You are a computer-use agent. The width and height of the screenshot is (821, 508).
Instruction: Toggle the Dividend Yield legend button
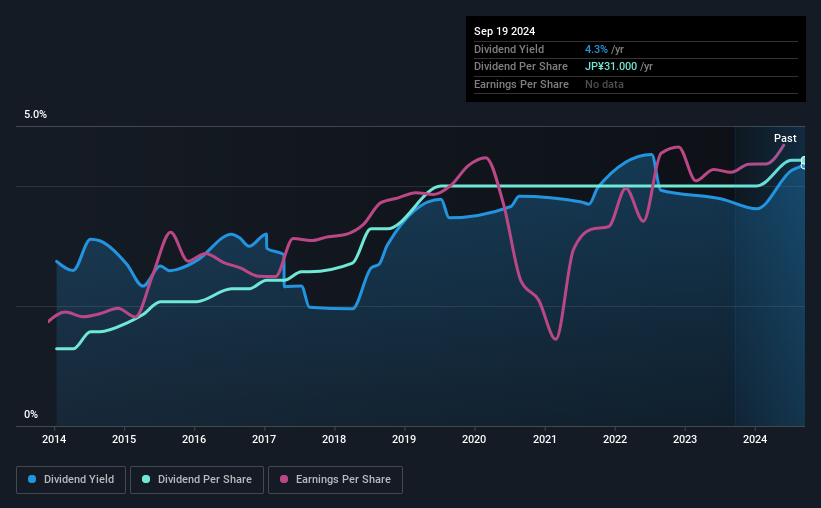(71, 480)
